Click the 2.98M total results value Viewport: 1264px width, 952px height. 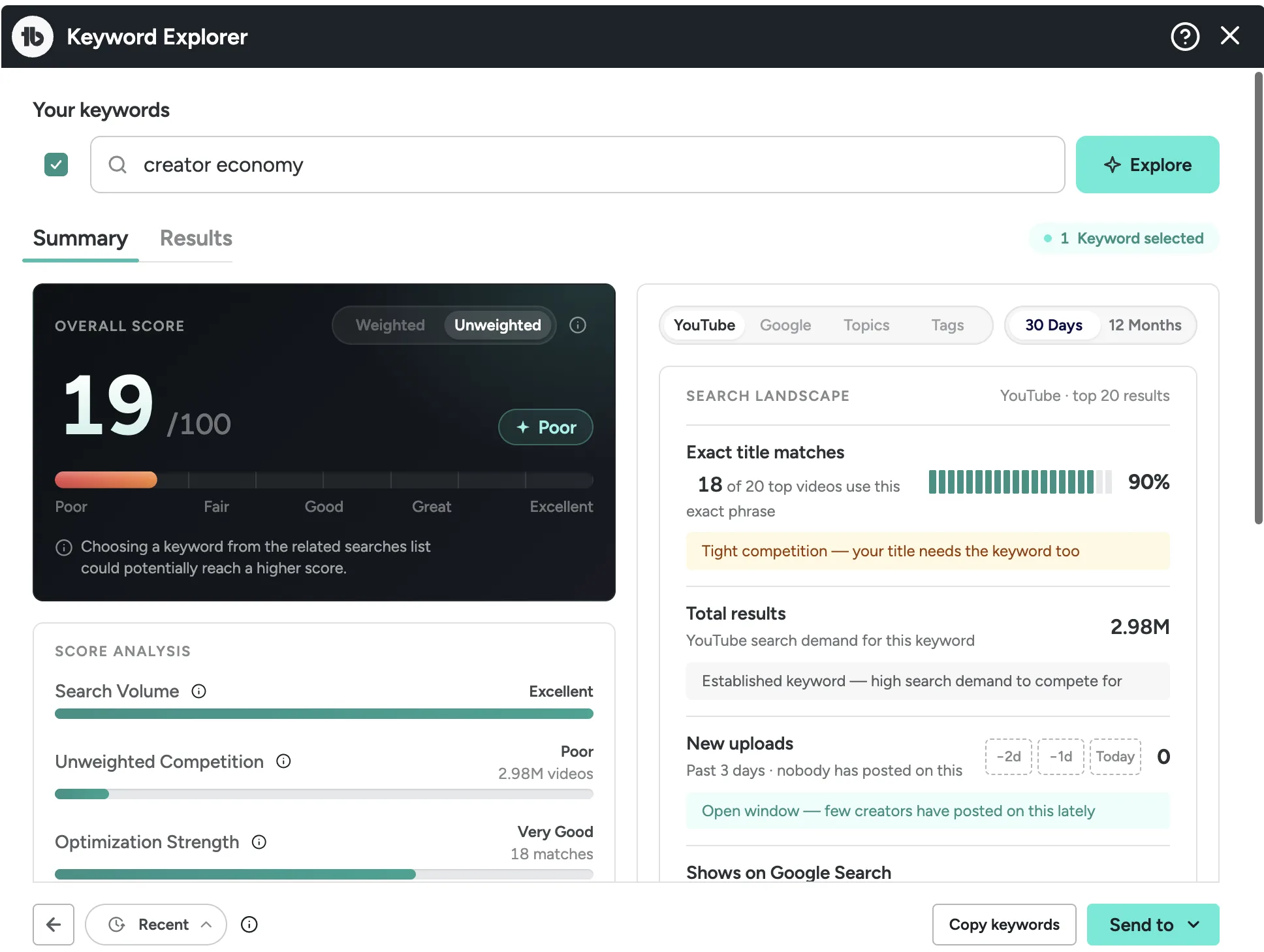click(x=1140, y=627)
